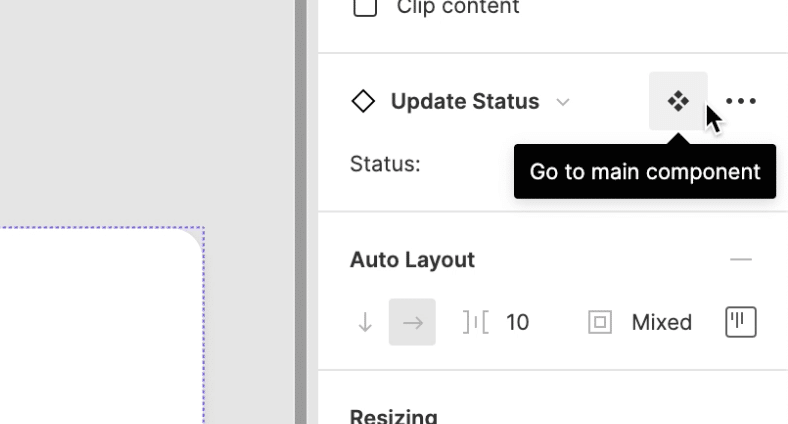Click the Resizing section header
The height and width of the screenshot is (424, 788).
pyautogui.click(x=394, y=416)
